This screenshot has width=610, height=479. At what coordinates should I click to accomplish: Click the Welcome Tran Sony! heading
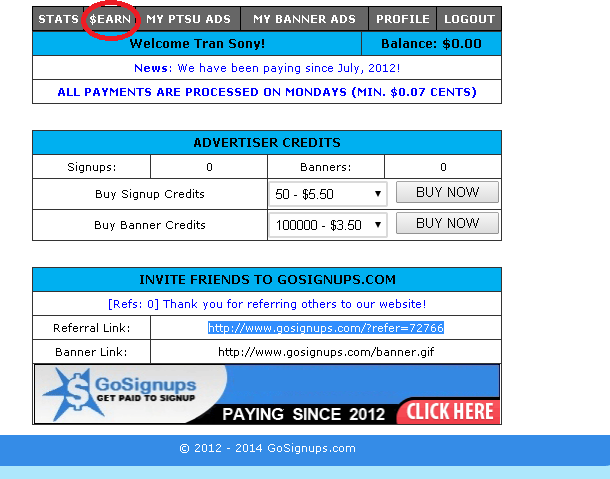pos(197,44)
